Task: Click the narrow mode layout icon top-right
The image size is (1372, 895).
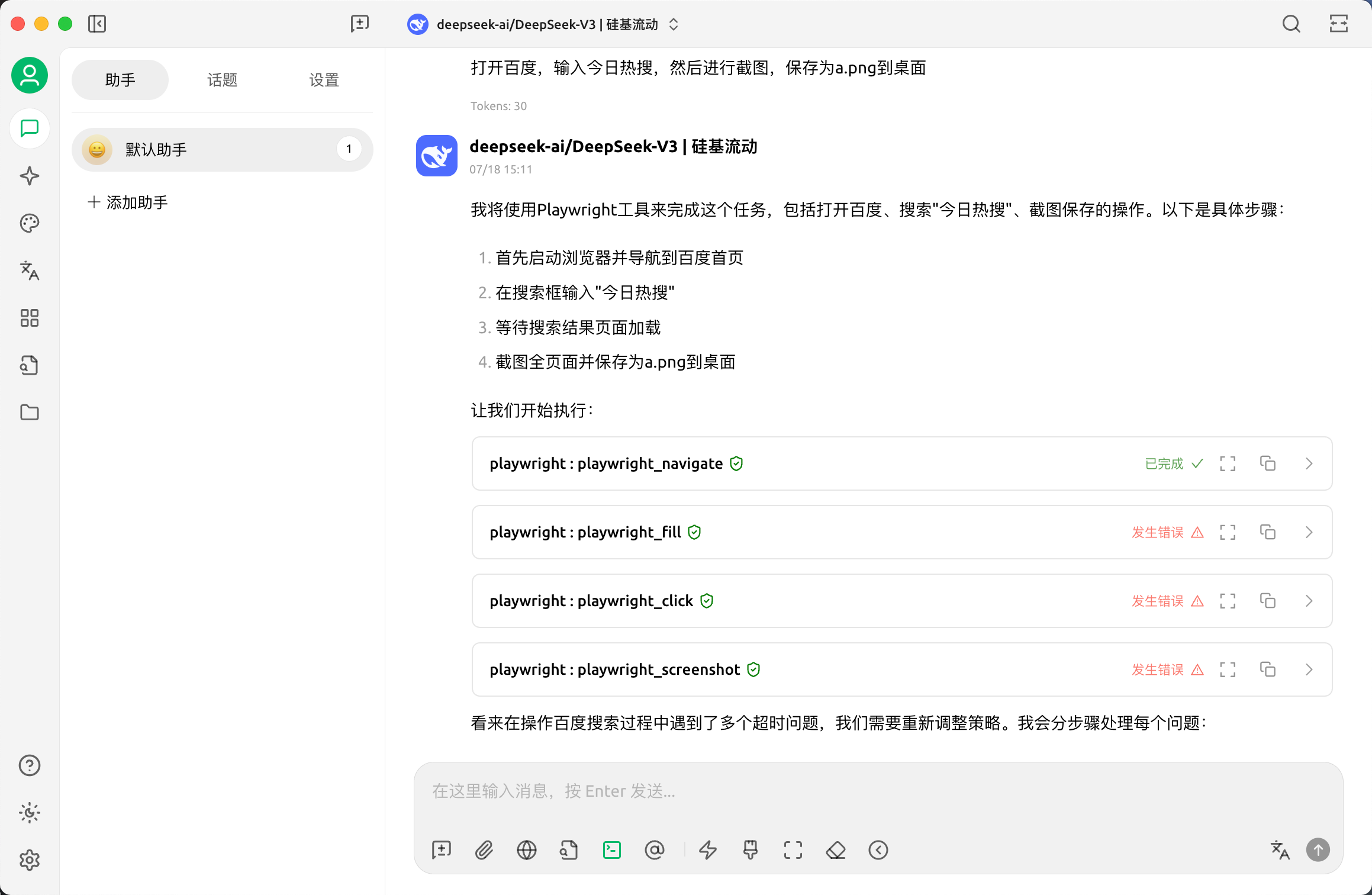Action: (1339, 24)
